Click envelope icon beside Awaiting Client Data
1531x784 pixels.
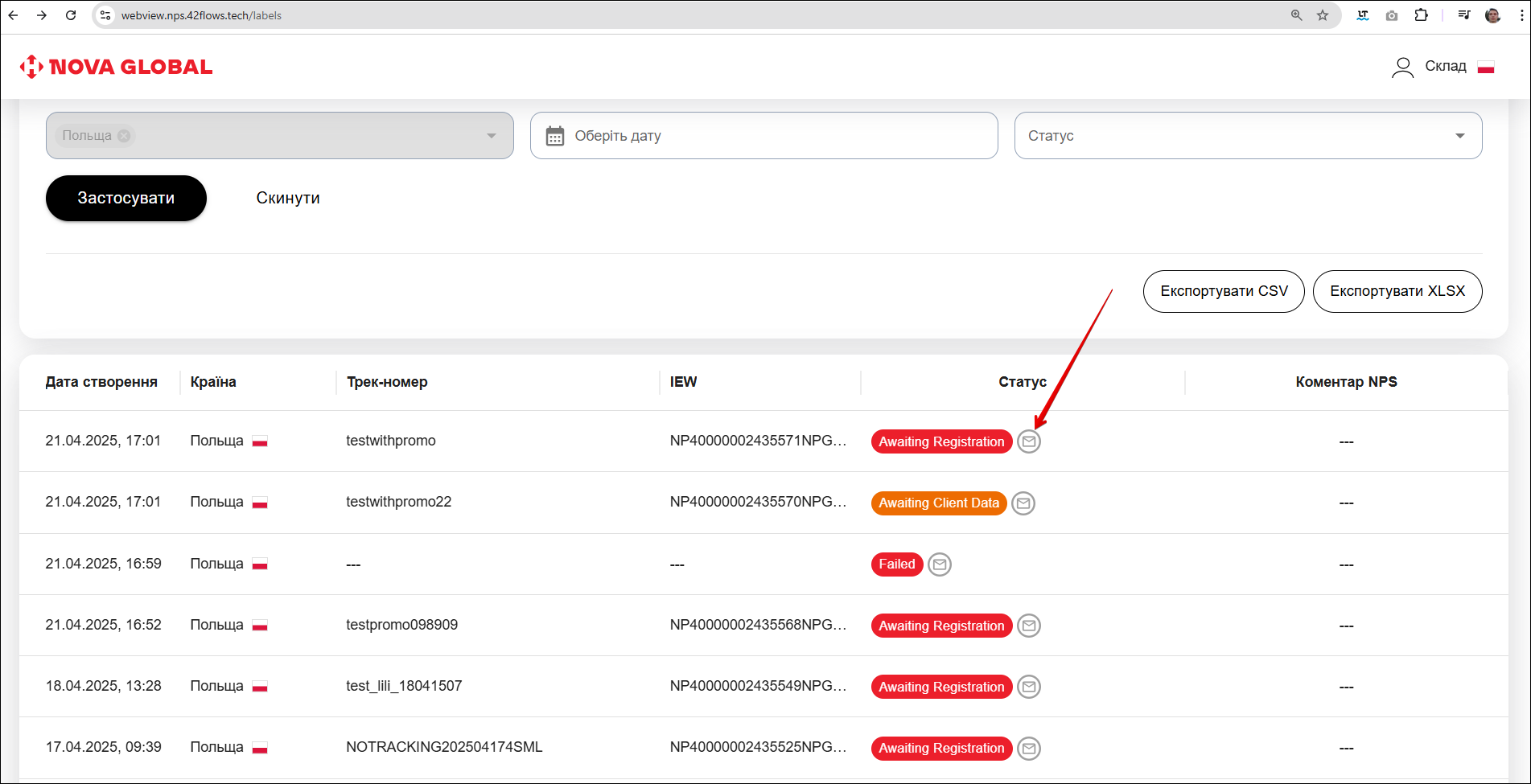[1023, 503]
